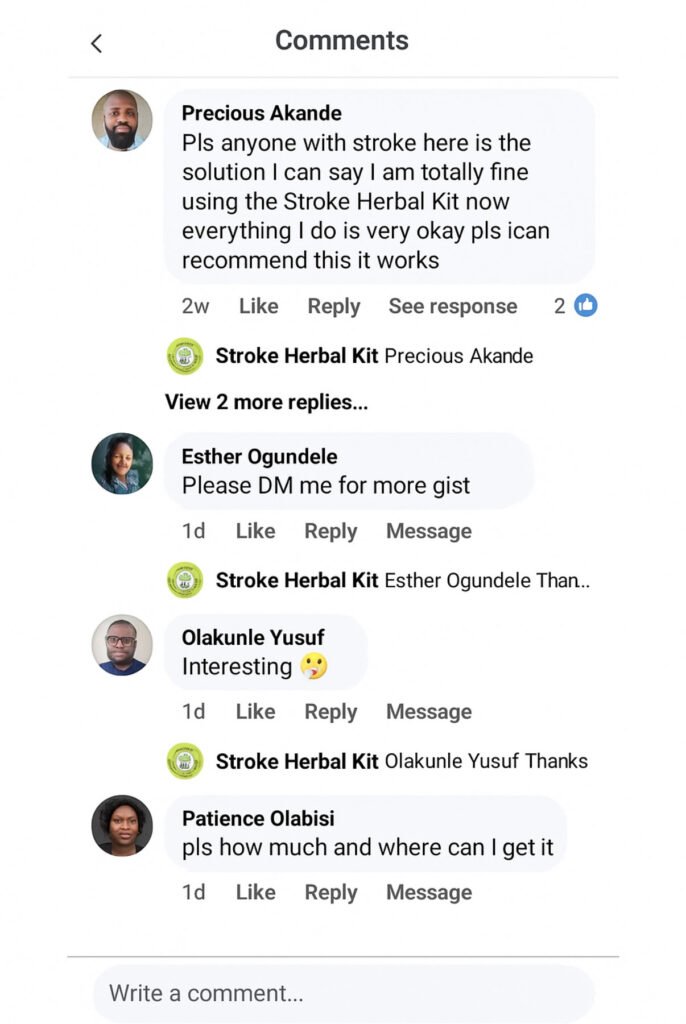686x1024 pixels.
Task: Open Precious Akande's profile picture
Action: pos(122,120)
